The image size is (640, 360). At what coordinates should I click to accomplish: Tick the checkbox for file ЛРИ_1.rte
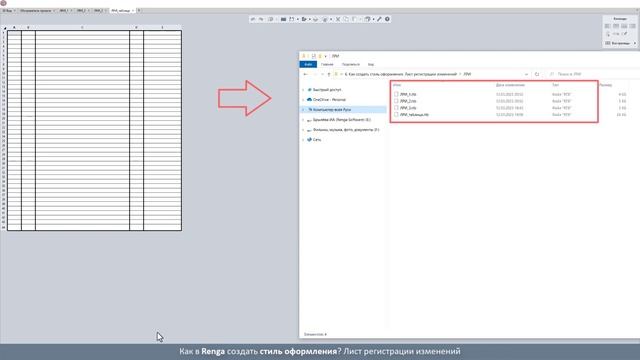click(396, 94)
